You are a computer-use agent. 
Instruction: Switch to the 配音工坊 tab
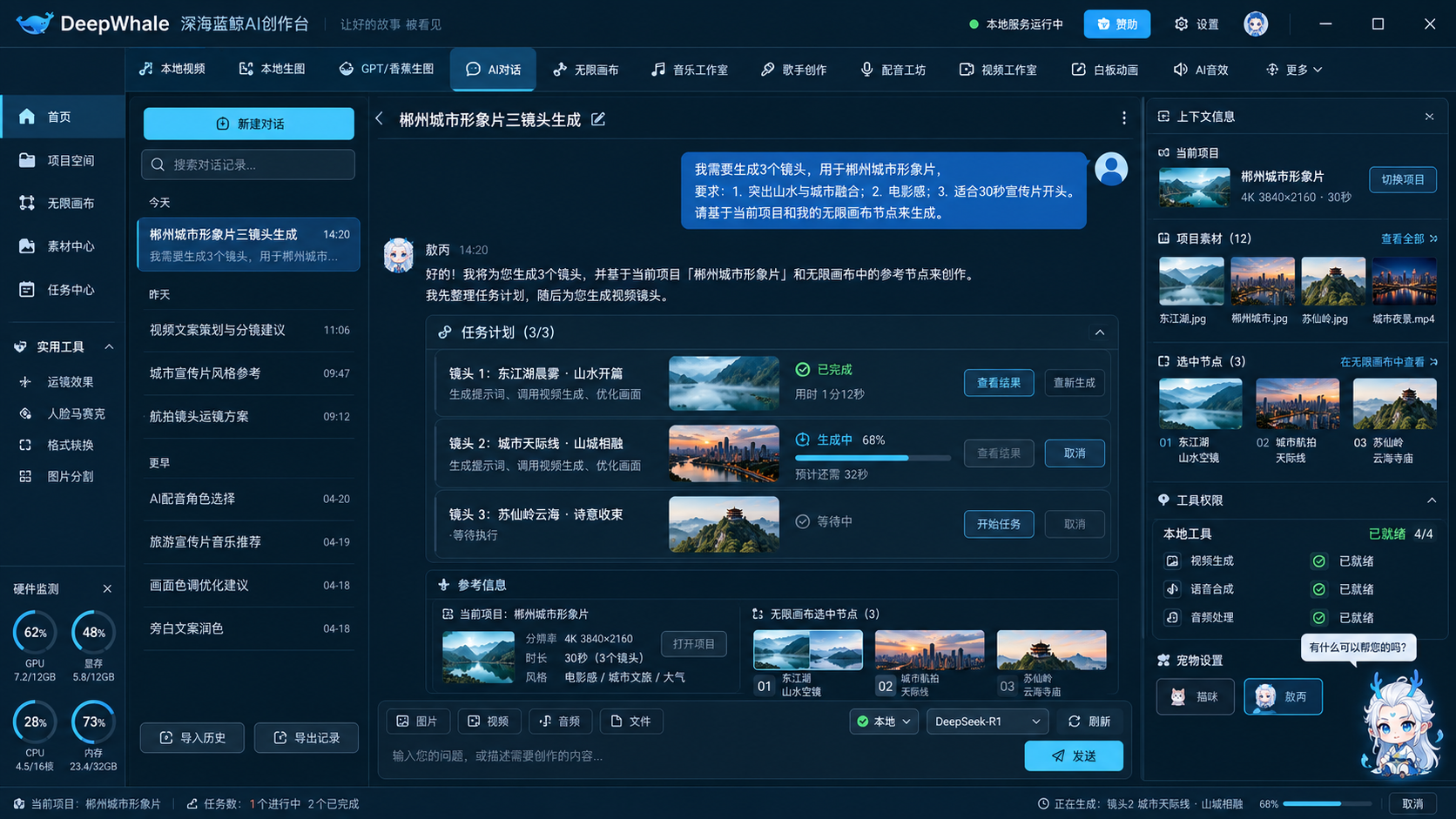tap(893, 70)
